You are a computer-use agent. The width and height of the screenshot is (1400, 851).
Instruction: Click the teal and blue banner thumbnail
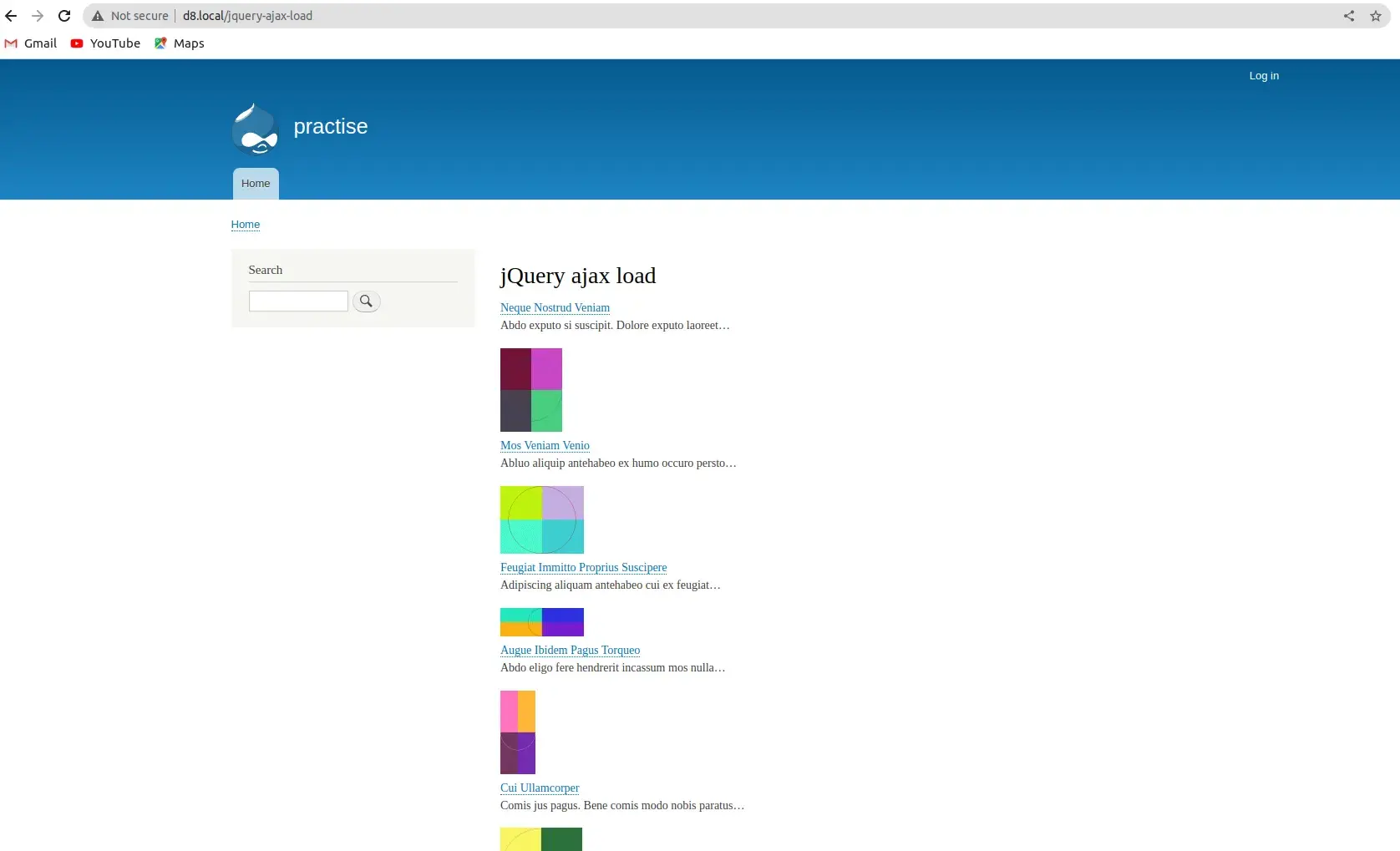[542, 622]
